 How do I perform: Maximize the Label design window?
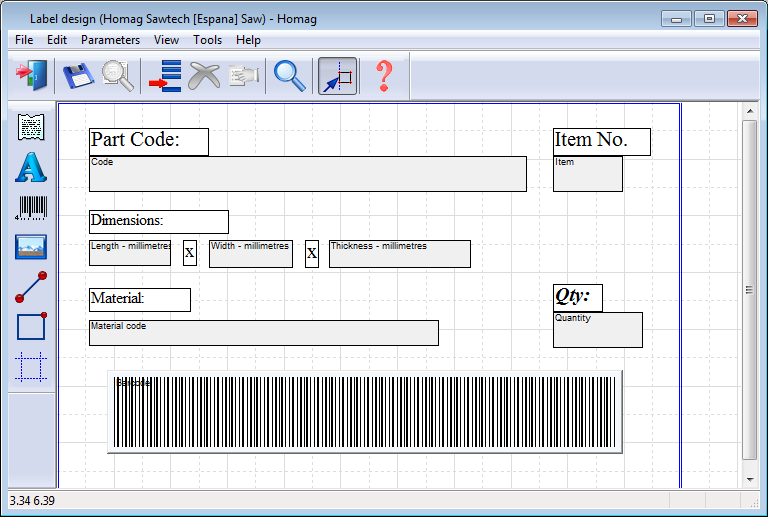click(709, 19)
